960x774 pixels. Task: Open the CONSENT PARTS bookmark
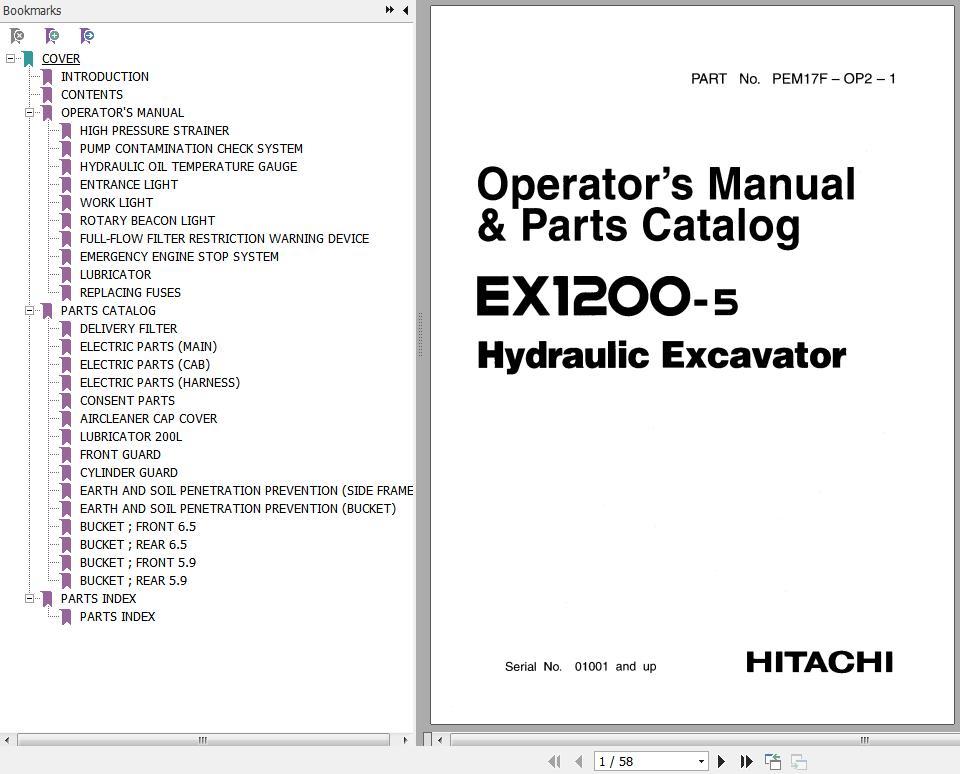(127, 400)
